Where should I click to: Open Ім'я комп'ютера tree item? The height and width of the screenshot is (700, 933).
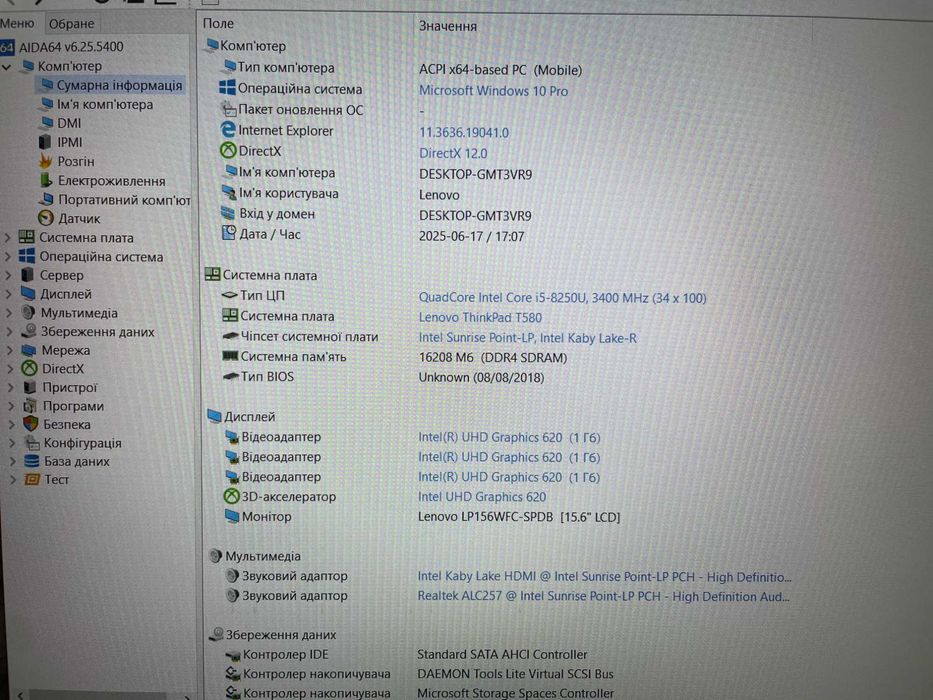coord(105,104)
